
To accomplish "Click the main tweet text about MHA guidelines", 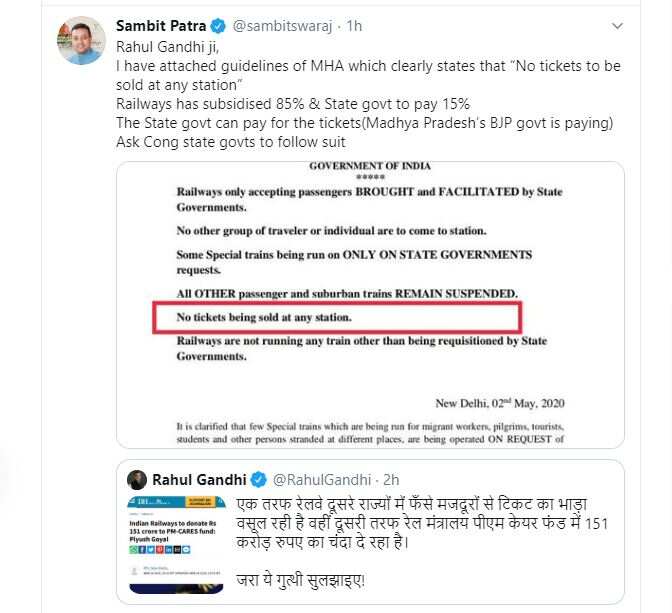I will coord(368,94).
